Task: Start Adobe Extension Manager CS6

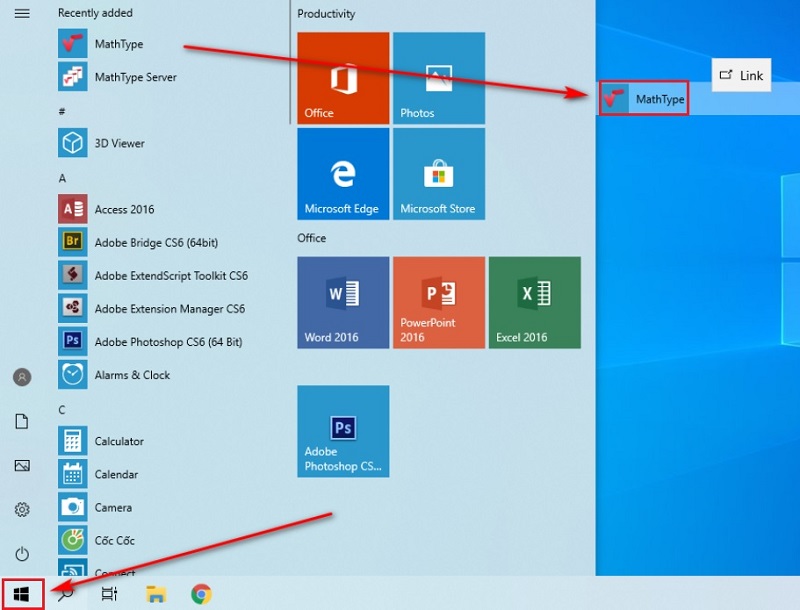Action: (x=169, y=309)
